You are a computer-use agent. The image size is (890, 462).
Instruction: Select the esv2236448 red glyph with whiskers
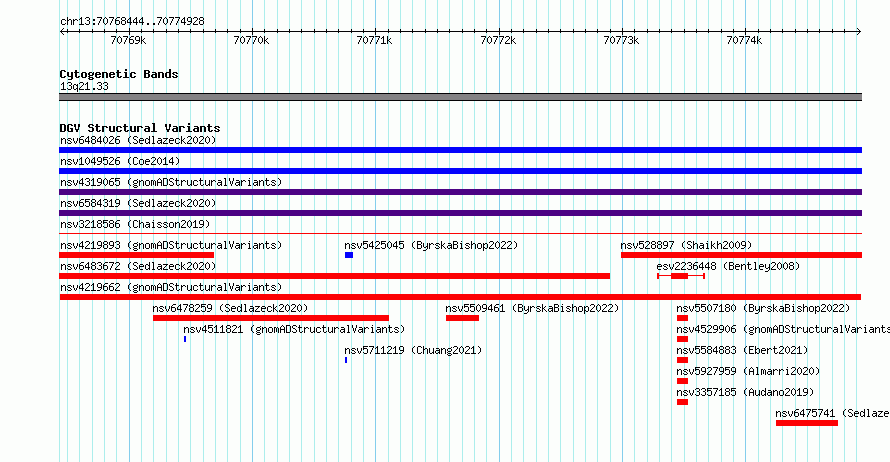[x=681, y=276]
